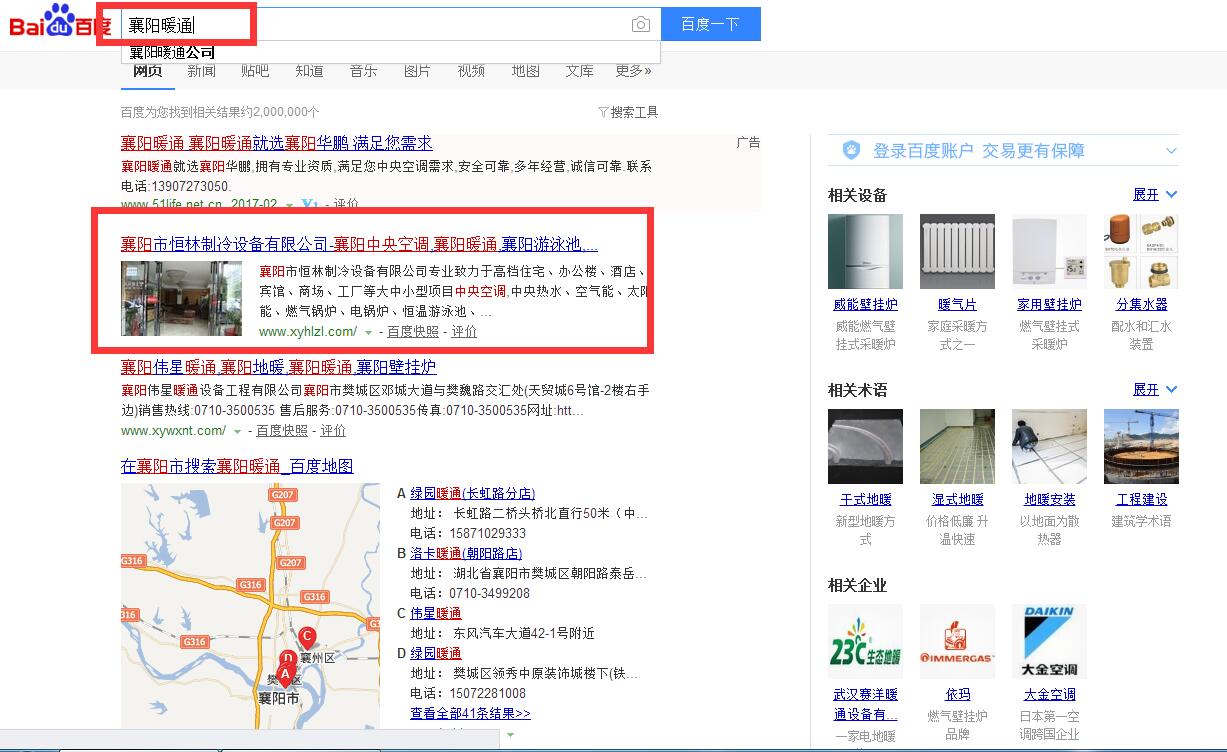The width and height of the screenshot is (1227, 752).
Task: Expand the 相关设备 section with 展开
Action: coord(1155,194)
